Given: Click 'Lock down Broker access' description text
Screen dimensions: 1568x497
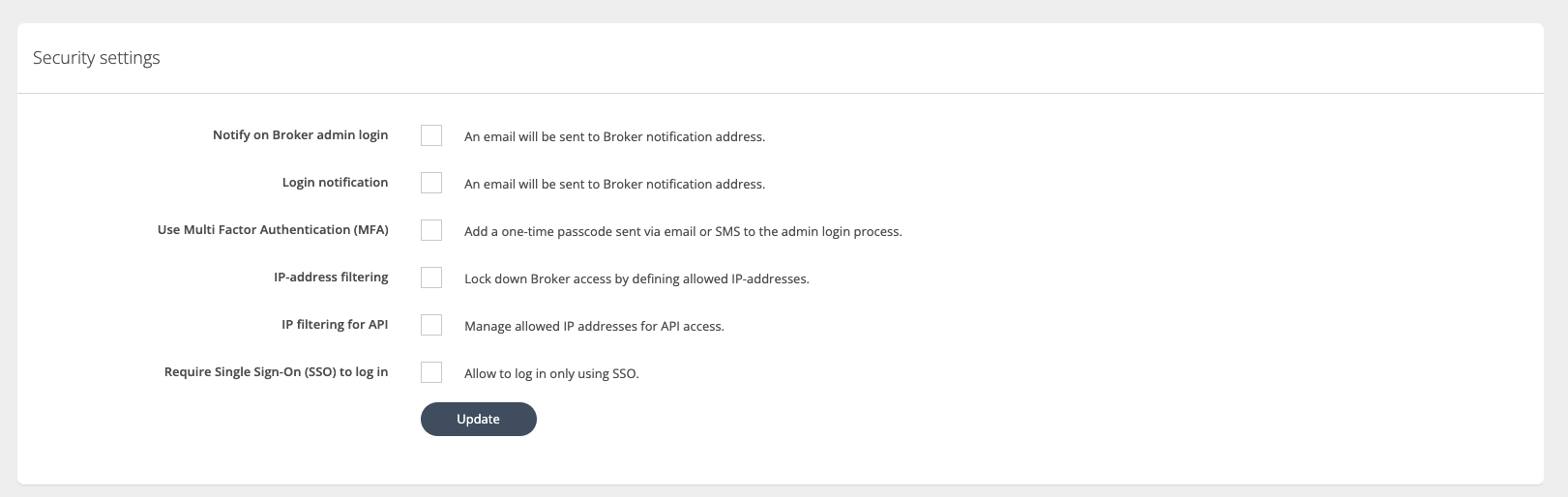Looking at the screenshot, I should [636, 279].
